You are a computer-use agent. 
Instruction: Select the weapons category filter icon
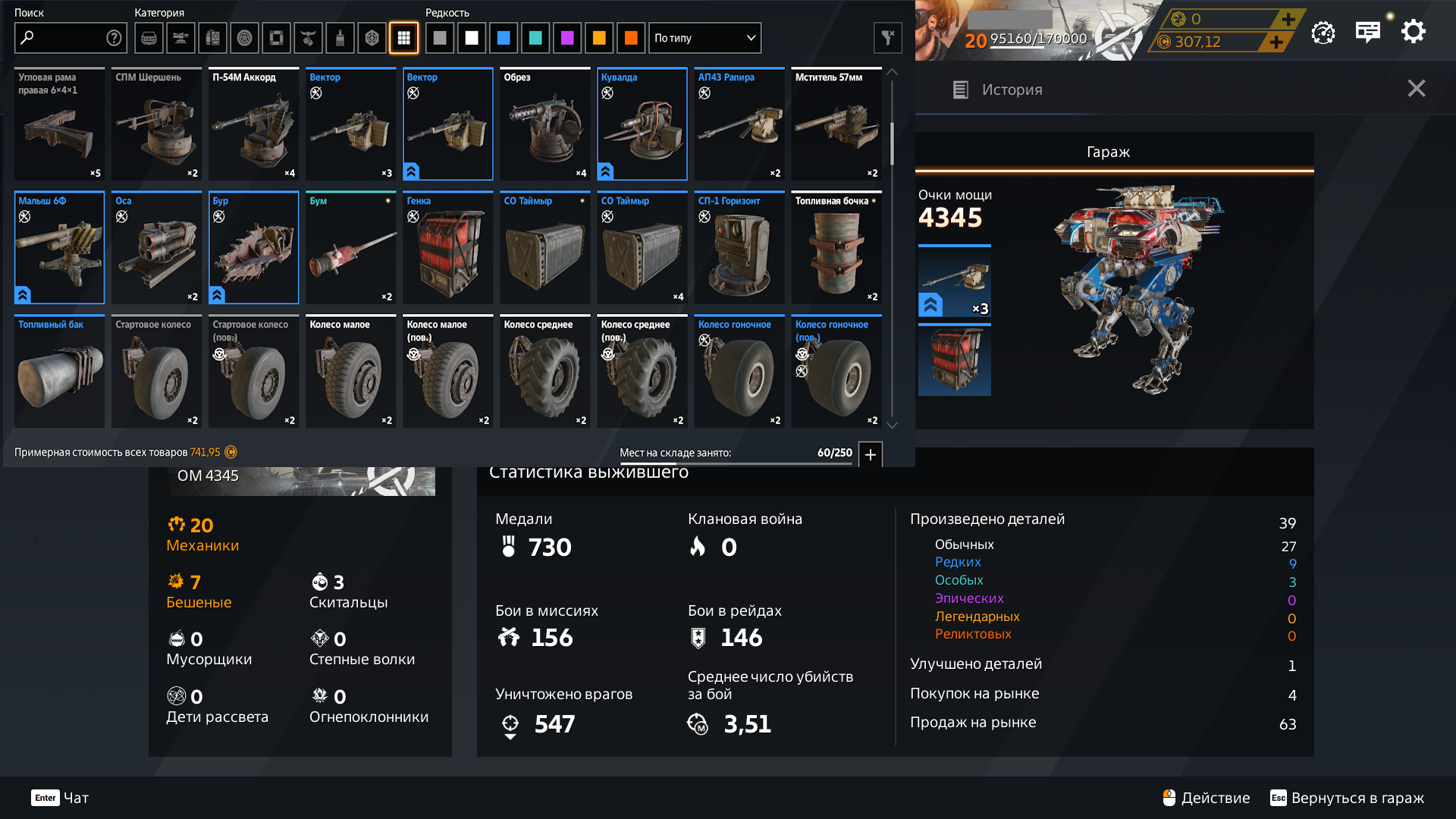(x=180, y=38)
